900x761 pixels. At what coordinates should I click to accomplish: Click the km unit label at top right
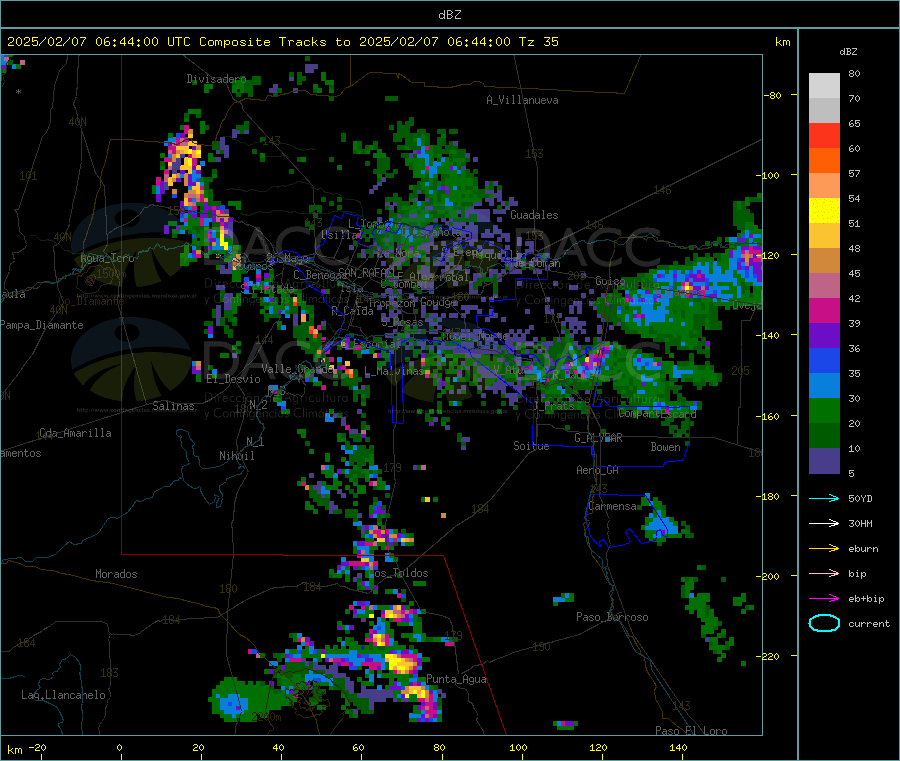pos(782,42)
